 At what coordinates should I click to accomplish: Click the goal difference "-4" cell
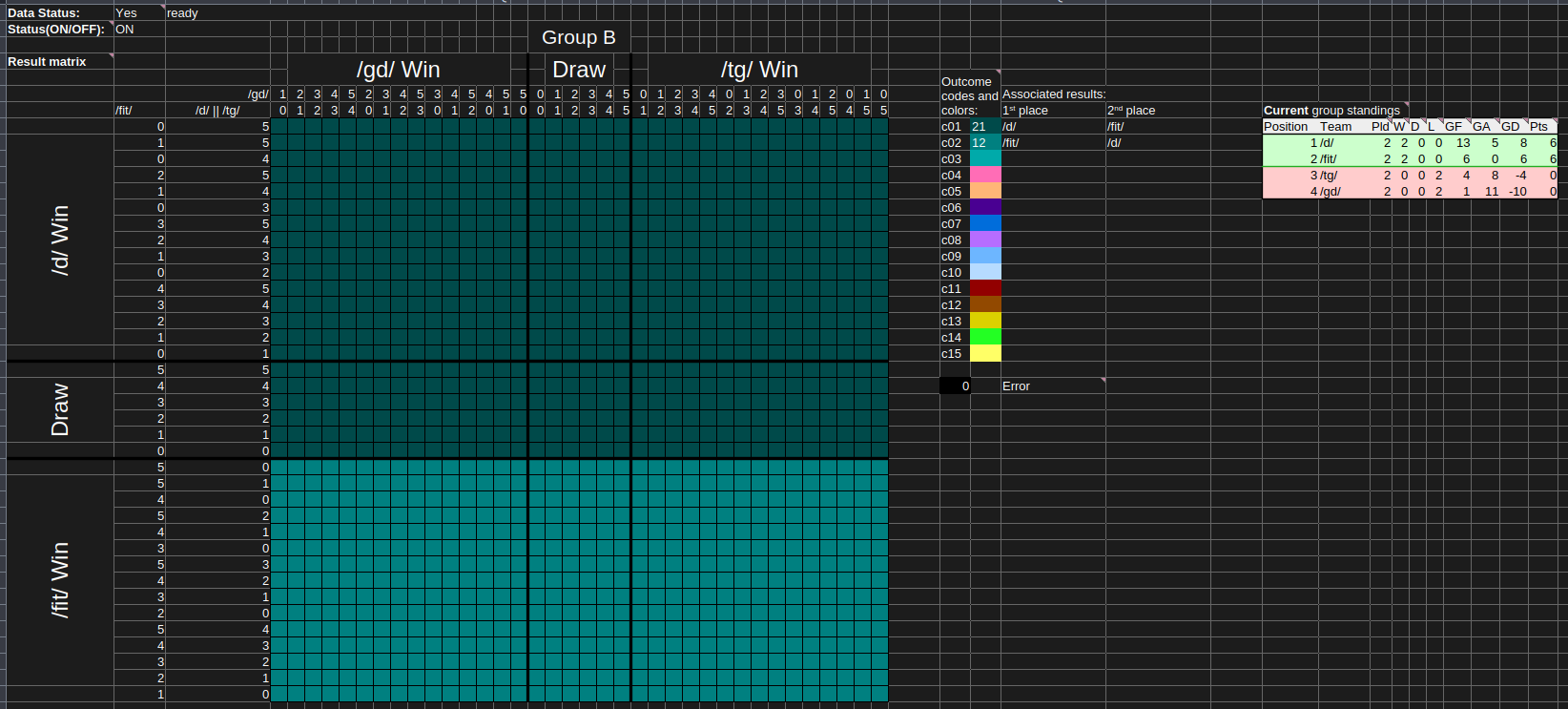tap(1520, 176)
